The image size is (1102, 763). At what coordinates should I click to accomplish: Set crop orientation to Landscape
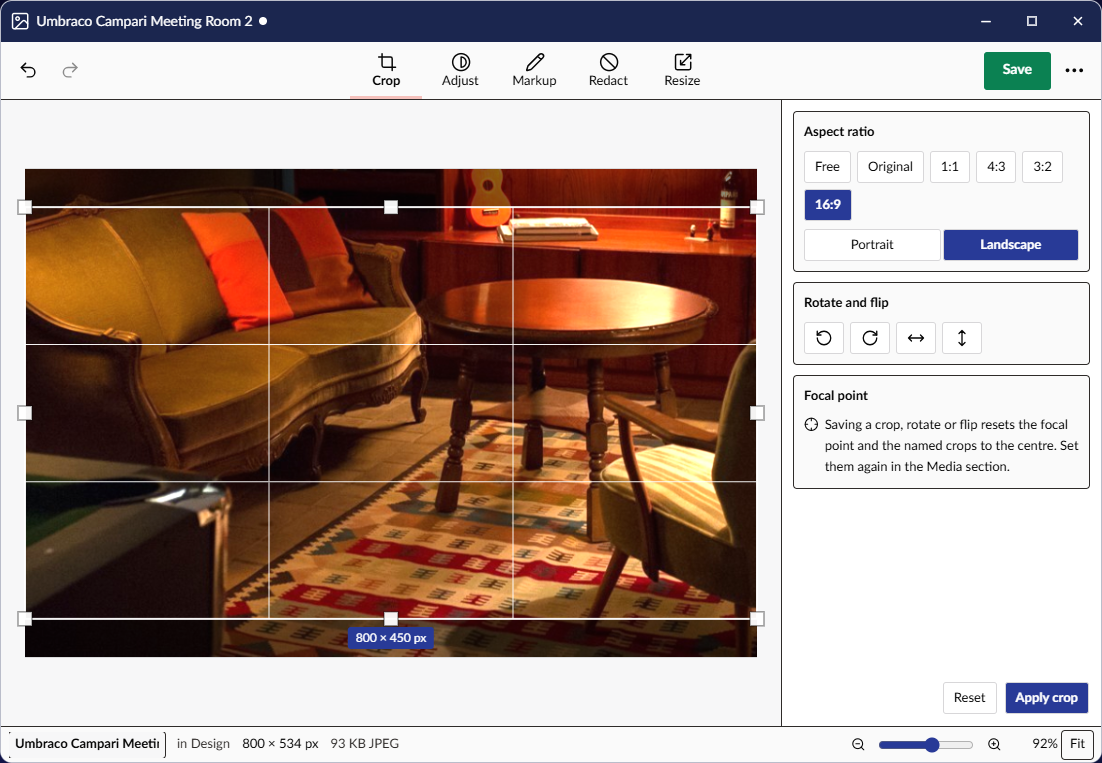[1011, 244]
